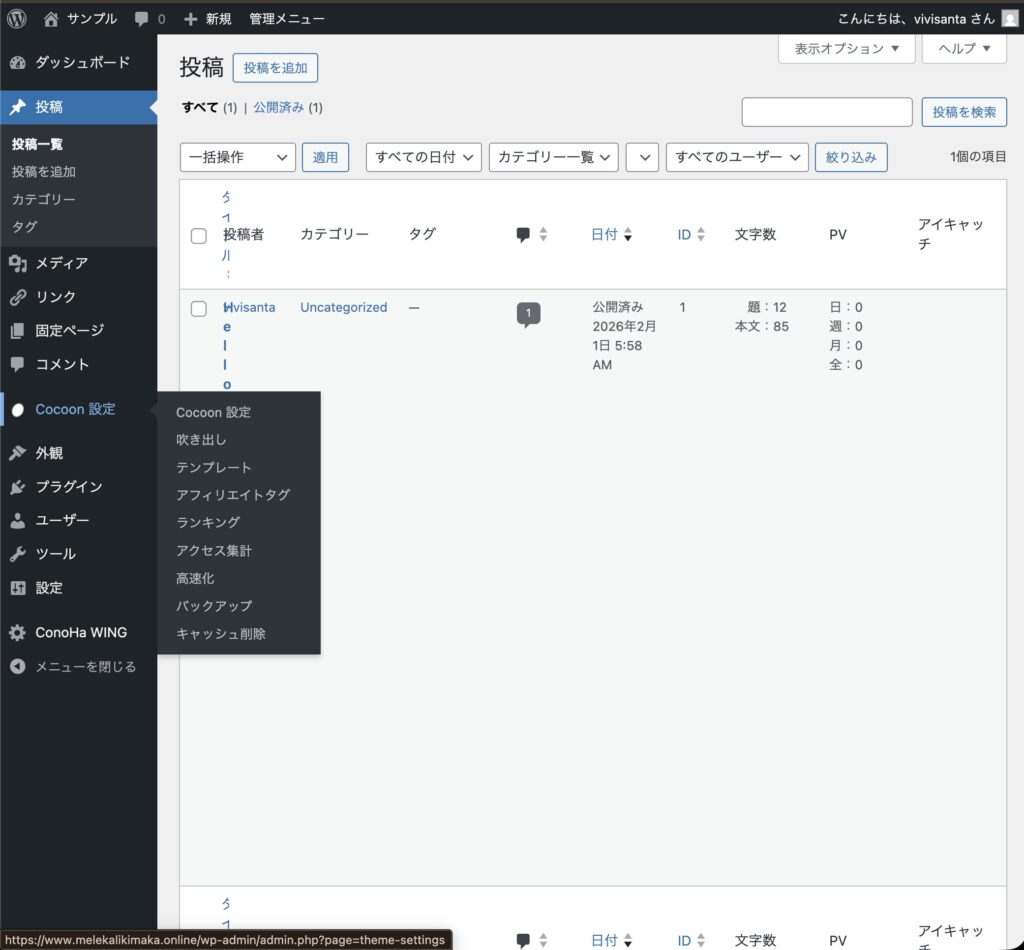The height and width of the screenshot is (950, 1024).
Task: Open the メディア sidebar menu icon
Action: pos(18,264)
